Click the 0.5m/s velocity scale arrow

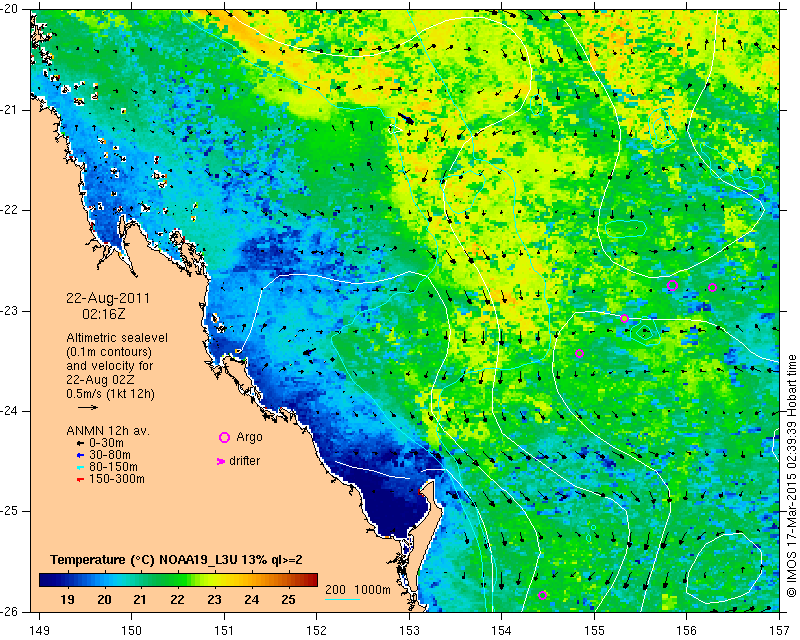pos(88,407)
